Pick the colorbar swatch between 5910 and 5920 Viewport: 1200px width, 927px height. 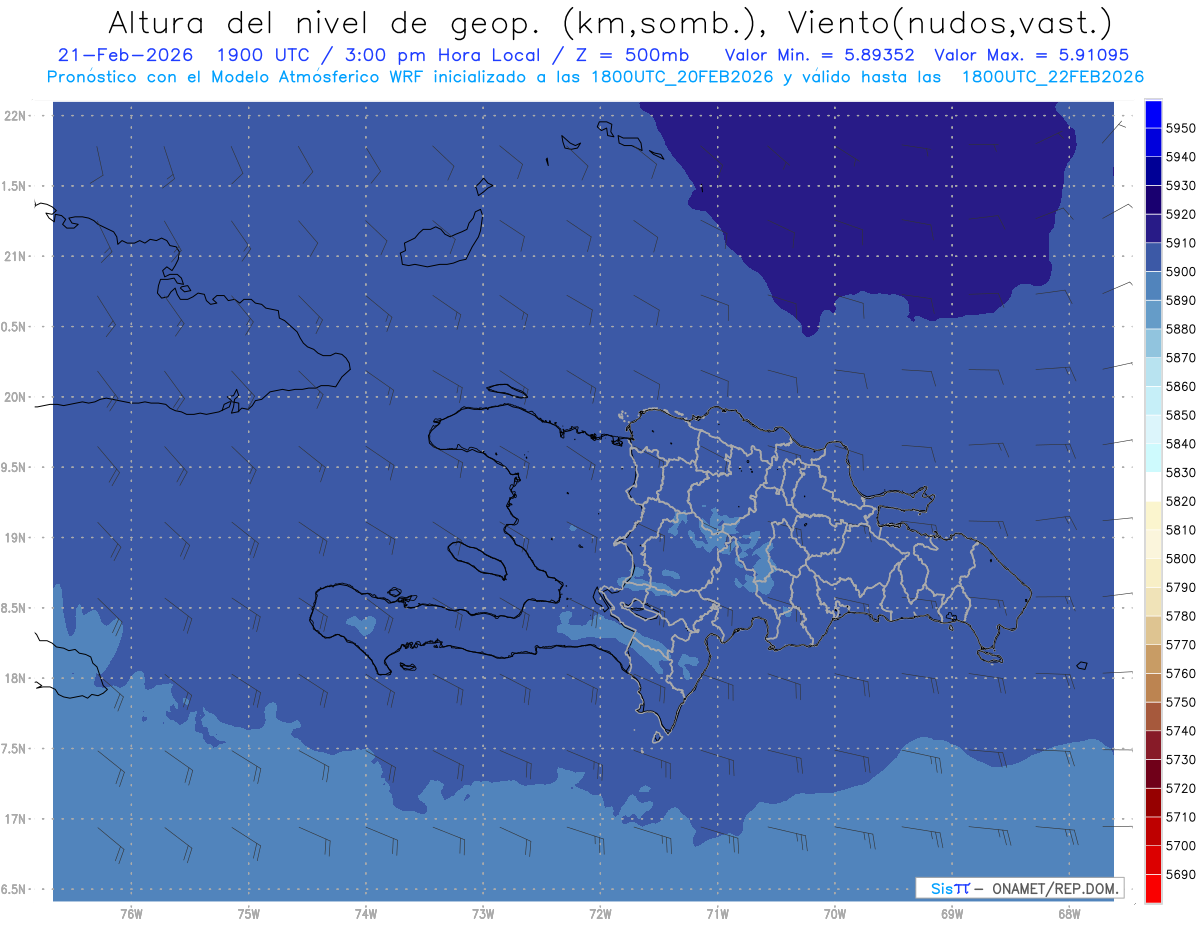tap(1153, 229)
